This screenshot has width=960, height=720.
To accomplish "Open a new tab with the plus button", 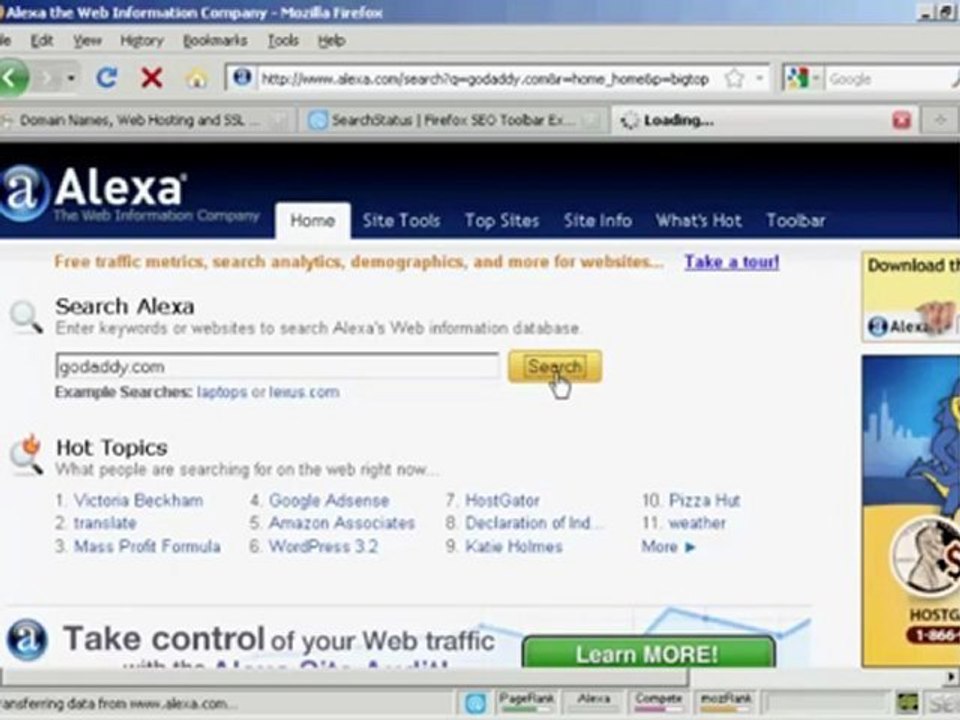I will [940, 121].
